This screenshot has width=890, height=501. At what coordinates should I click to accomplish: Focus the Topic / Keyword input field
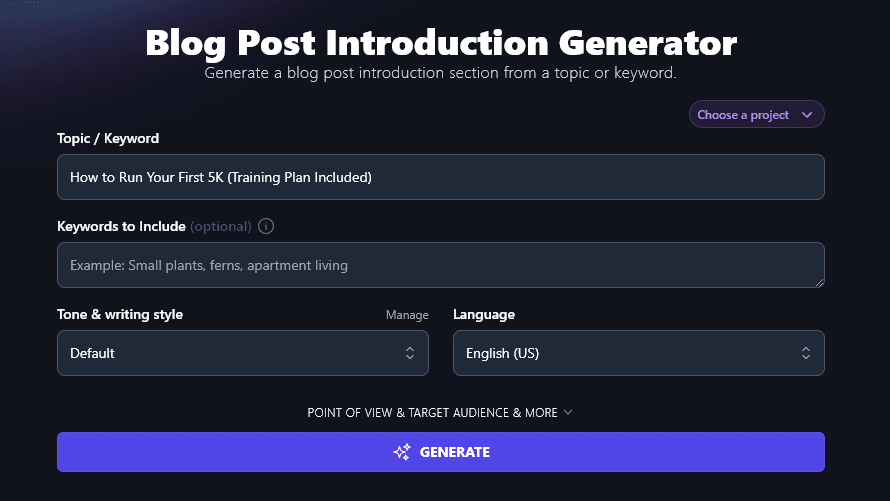click(x=440, y=177)
